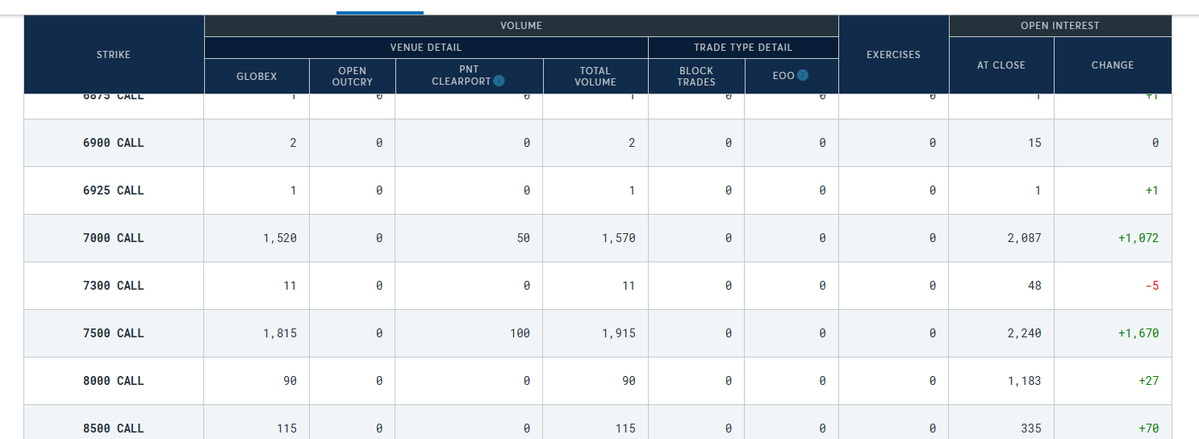
Task: Click the TRADE TYPE DETAIL group header
Action: [x=743, y=47]
